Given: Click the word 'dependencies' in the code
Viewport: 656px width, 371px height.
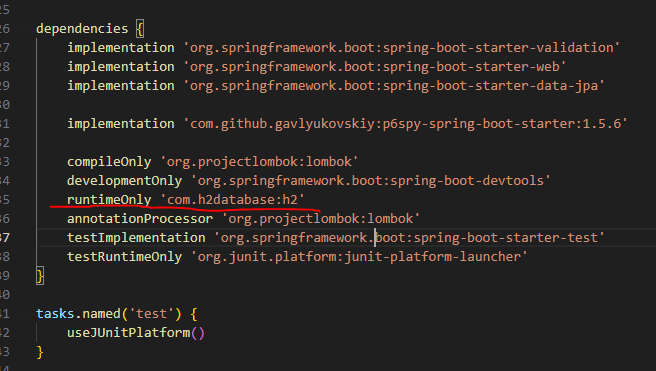Looking at the screenshot, I should click(x=82, y=28).
